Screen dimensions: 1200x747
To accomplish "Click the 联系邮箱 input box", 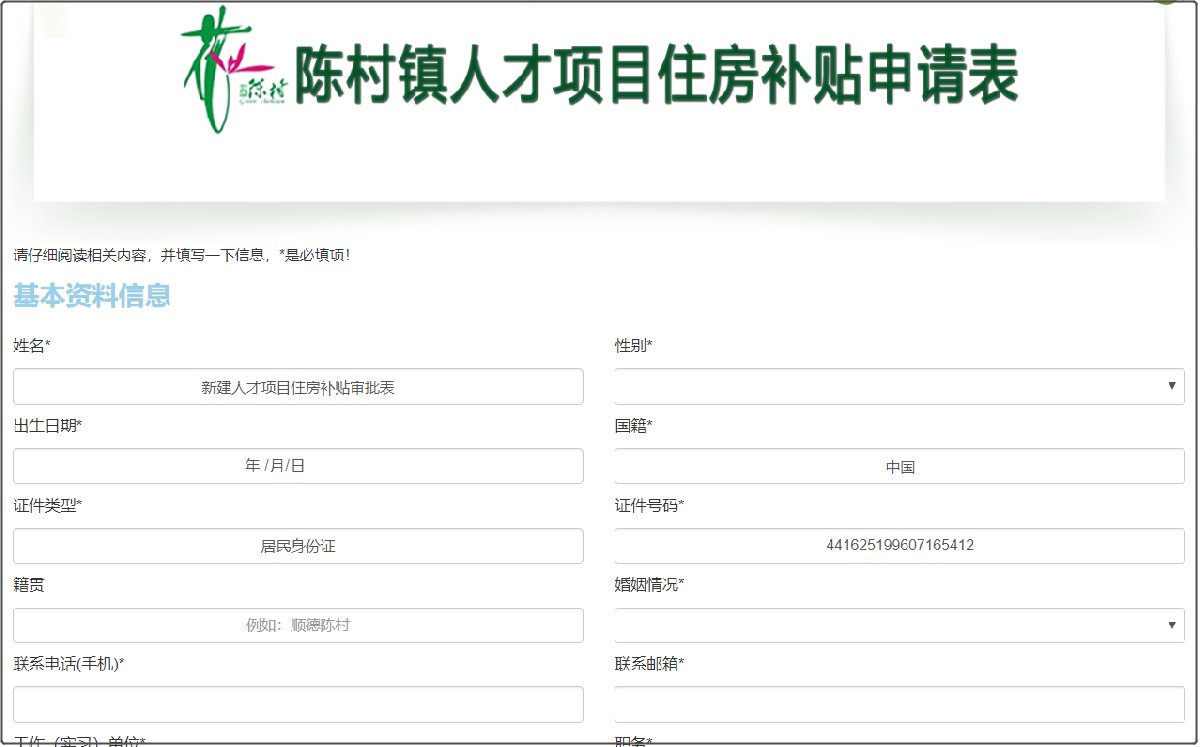I will coord(898,704).
